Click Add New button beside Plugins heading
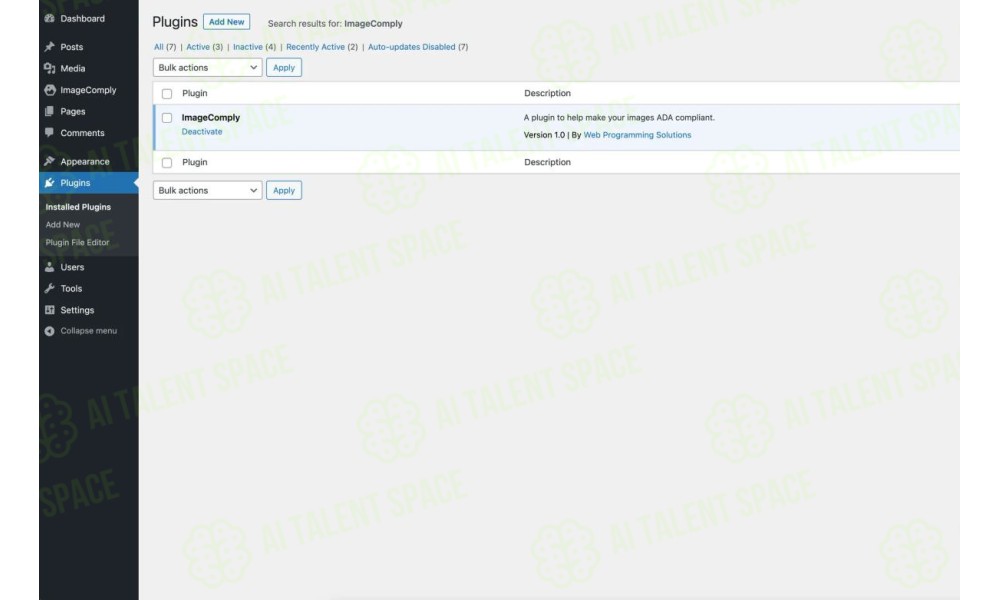 click(x=226, y=22)
